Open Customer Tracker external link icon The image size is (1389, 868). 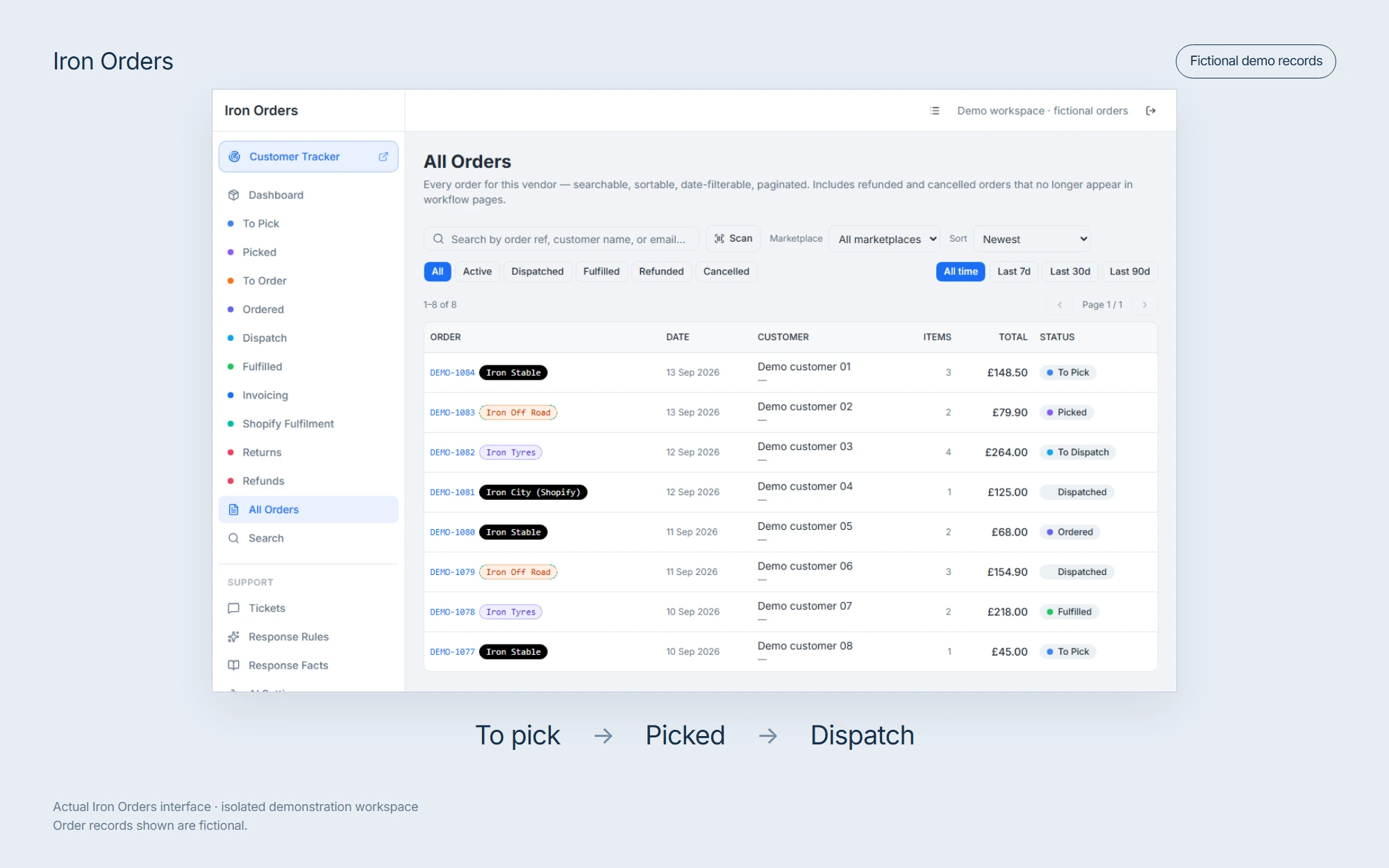click(x=383, y=157)
